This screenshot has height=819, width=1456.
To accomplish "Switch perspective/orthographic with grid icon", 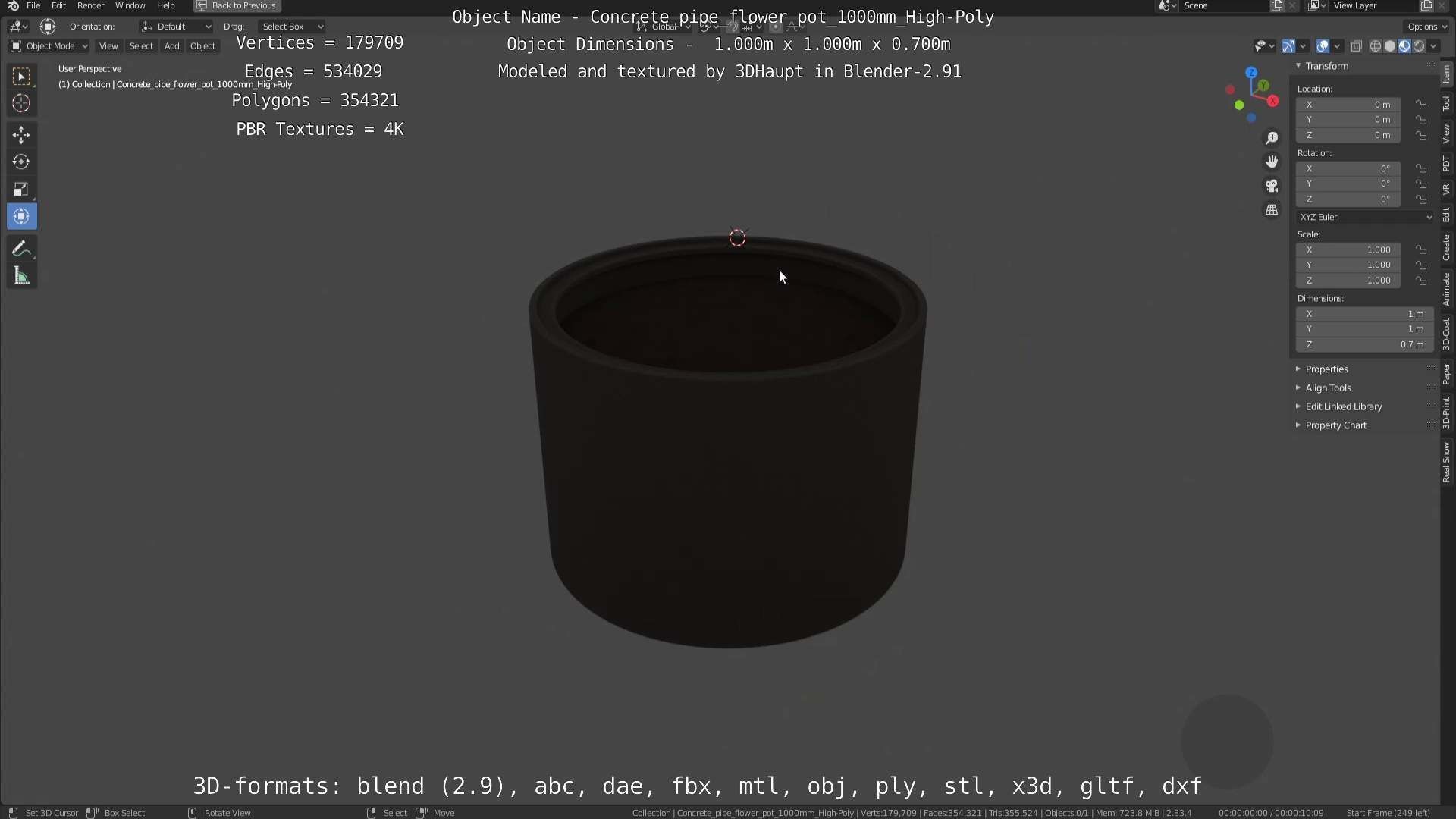I will point(1272,210).
